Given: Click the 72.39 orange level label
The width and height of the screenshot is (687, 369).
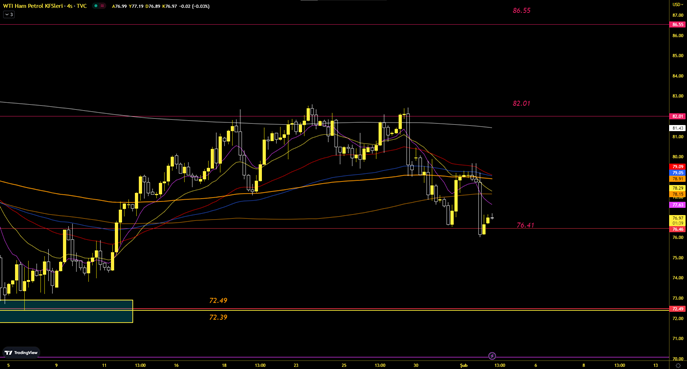Looking at the screenshot, I should point(218,317).
